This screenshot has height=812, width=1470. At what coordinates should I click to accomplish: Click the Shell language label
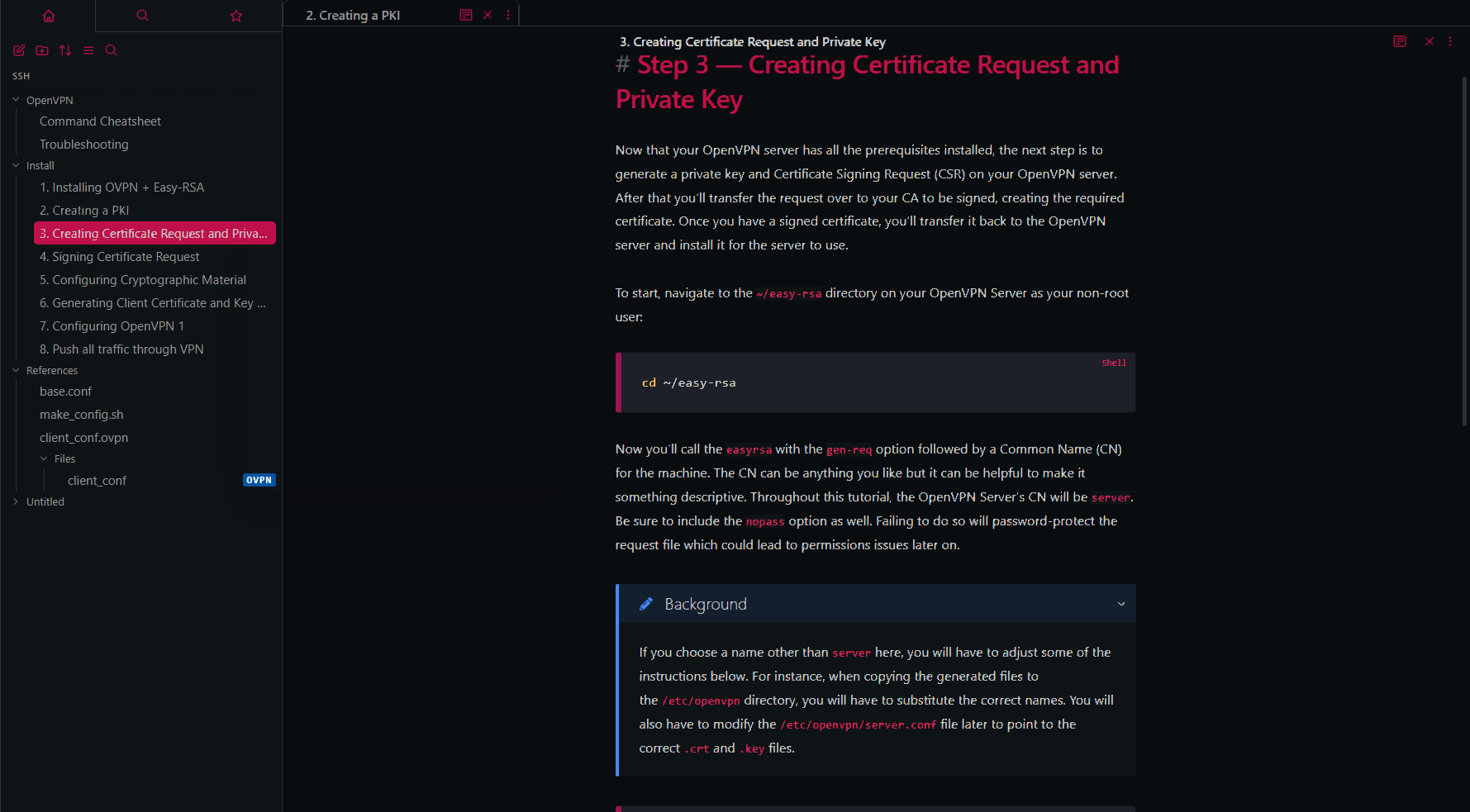pos(1114,363)
